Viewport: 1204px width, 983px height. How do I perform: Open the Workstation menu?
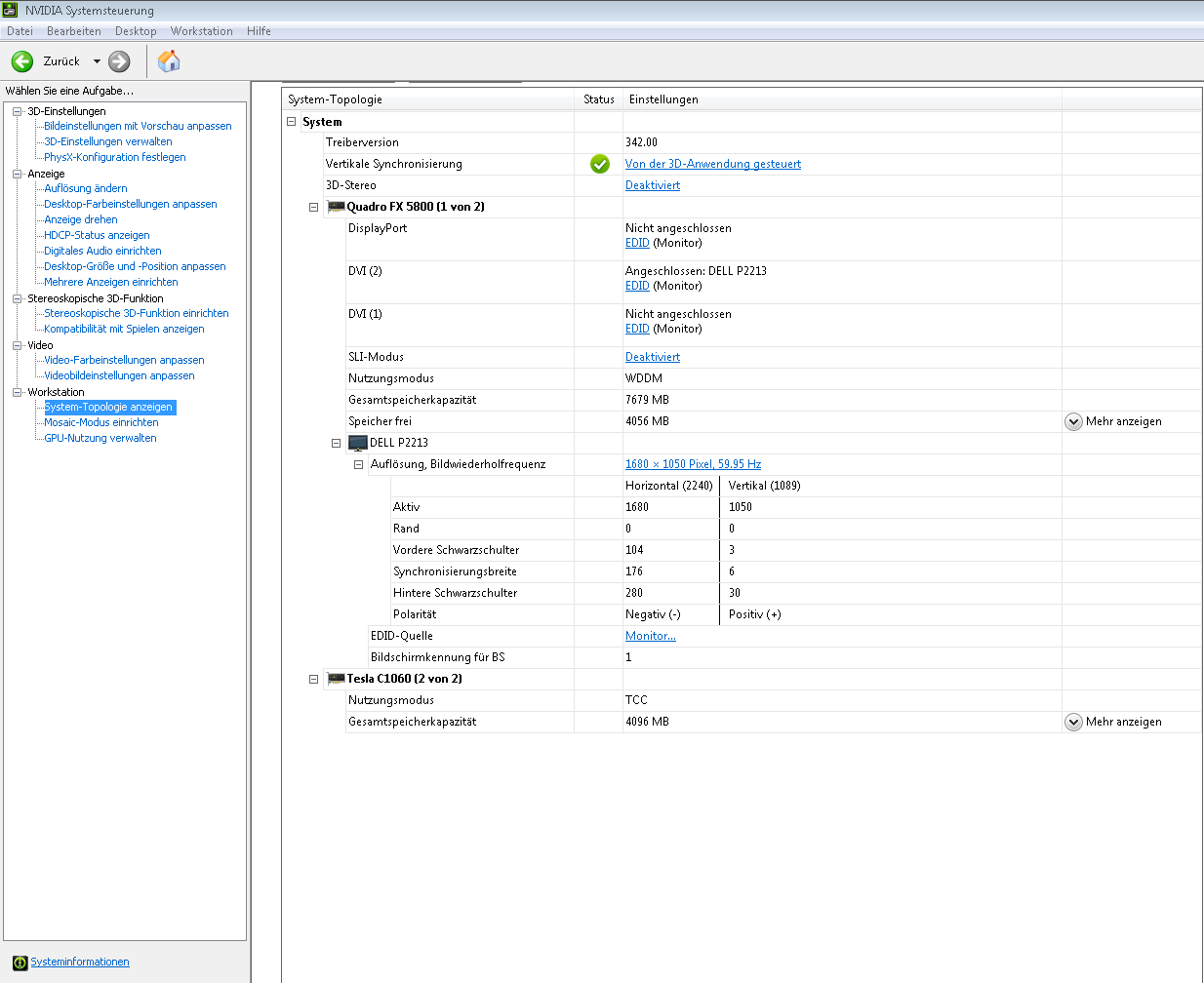tap(202, 31)
